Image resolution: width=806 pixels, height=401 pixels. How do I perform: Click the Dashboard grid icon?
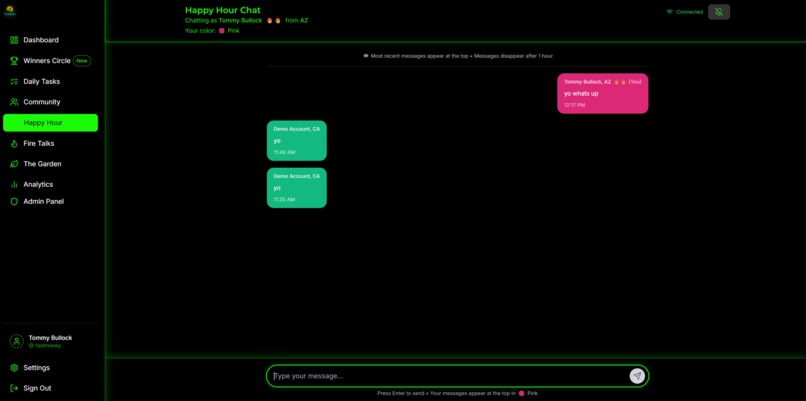pyautogui.click(x=14, y=40)
